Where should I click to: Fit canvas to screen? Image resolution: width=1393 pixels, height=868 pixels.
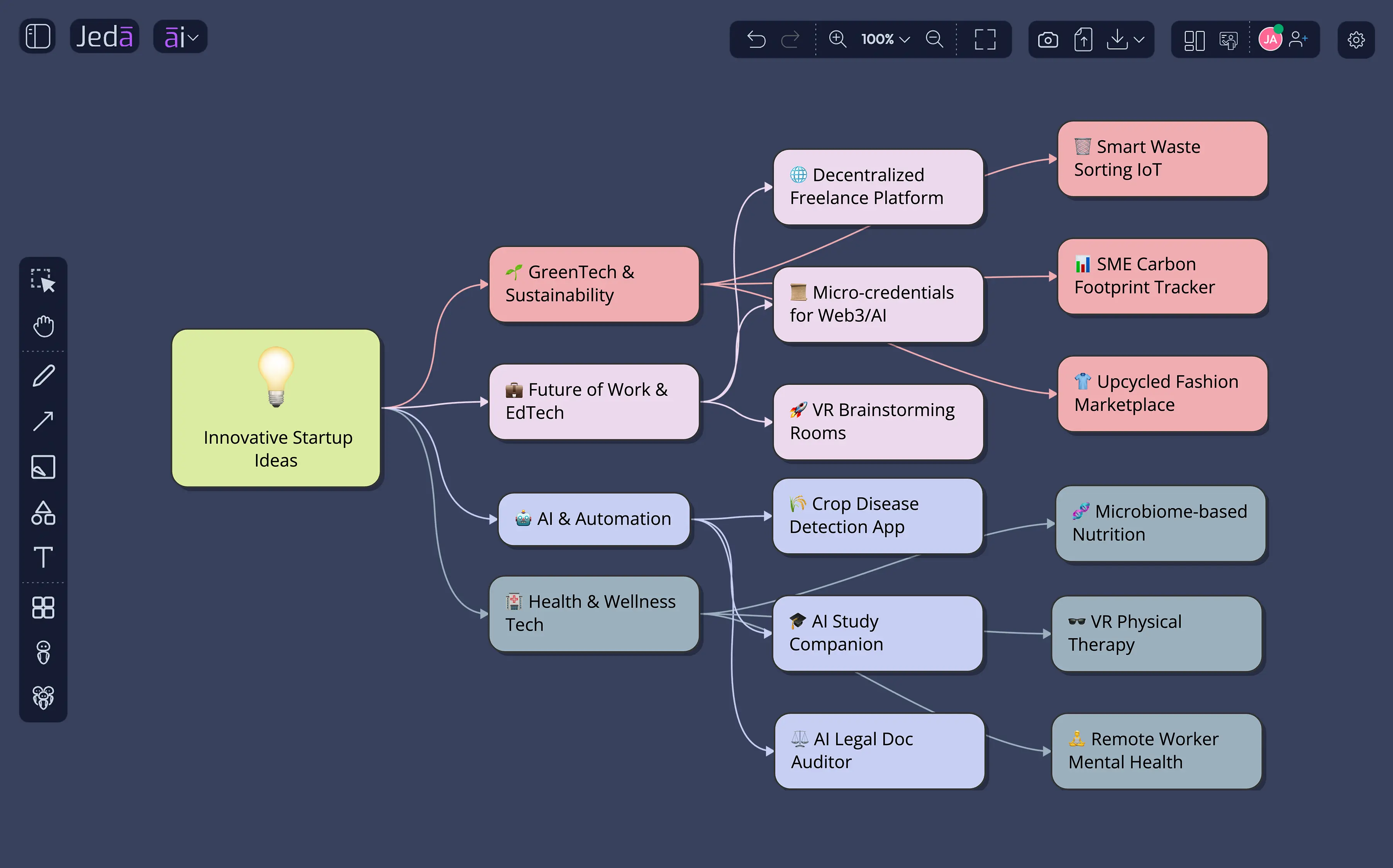coord(985,40)
